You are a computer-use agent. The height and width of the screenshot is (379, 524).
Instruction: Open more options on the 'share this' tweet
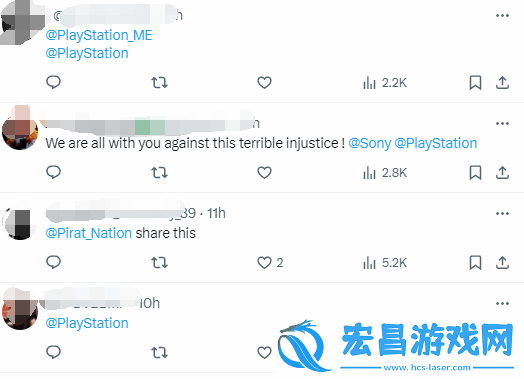coord(502,214)
